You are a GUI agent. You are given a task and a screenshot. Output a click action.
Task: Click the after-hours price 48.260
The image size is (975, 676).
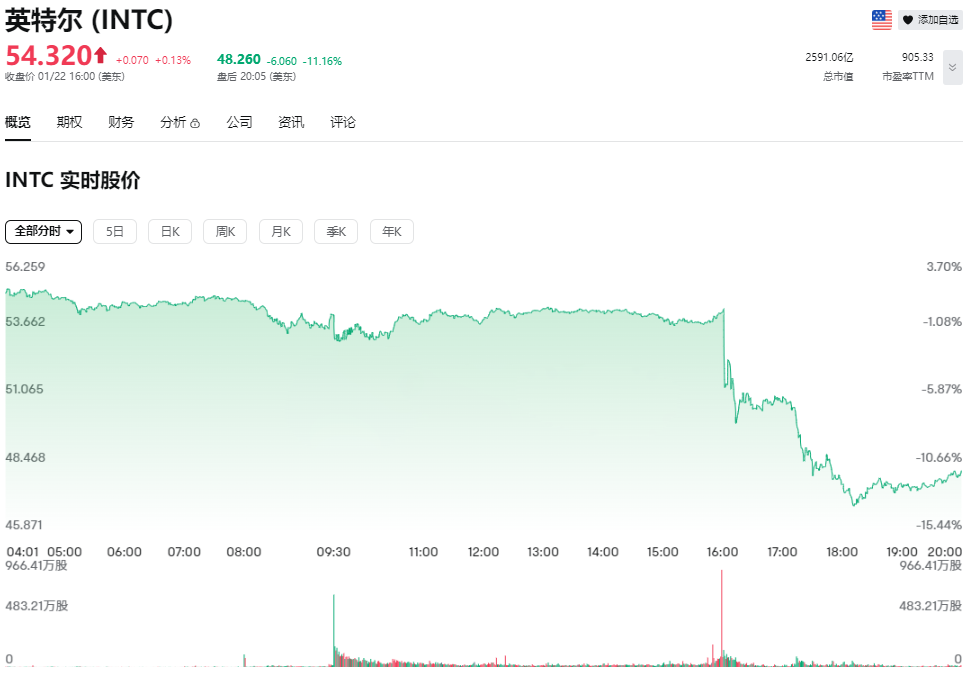[239, 58]
